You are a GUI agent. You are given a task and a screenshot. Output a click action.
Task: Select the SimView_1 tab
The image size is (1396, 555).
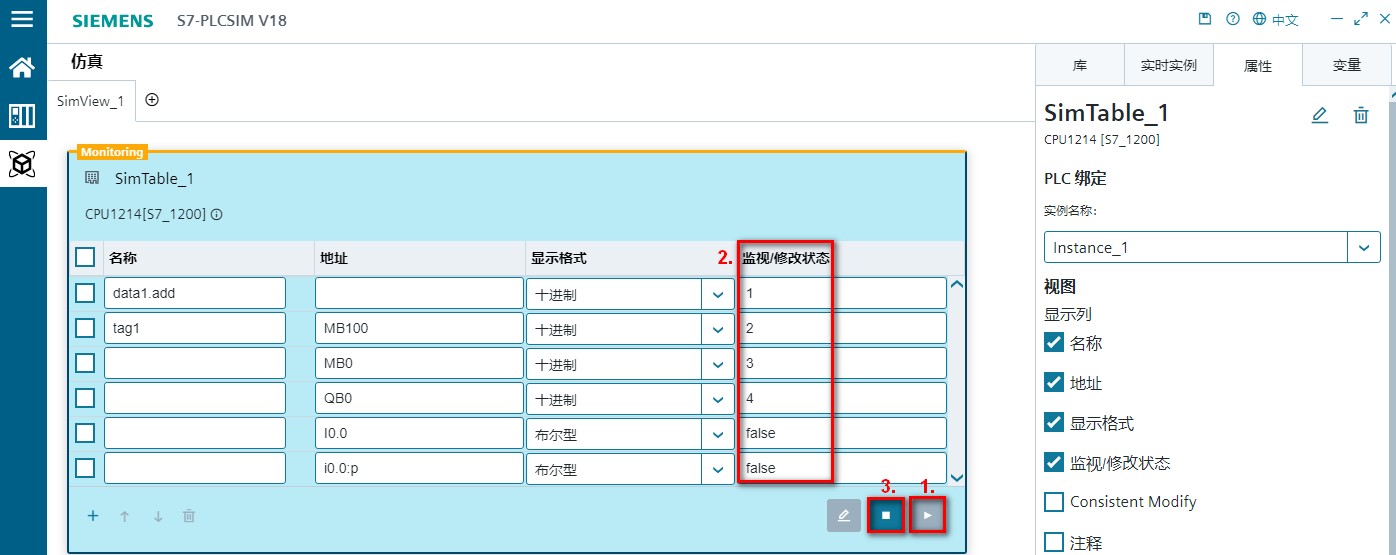pyautogui.click(x=90, y=101)
